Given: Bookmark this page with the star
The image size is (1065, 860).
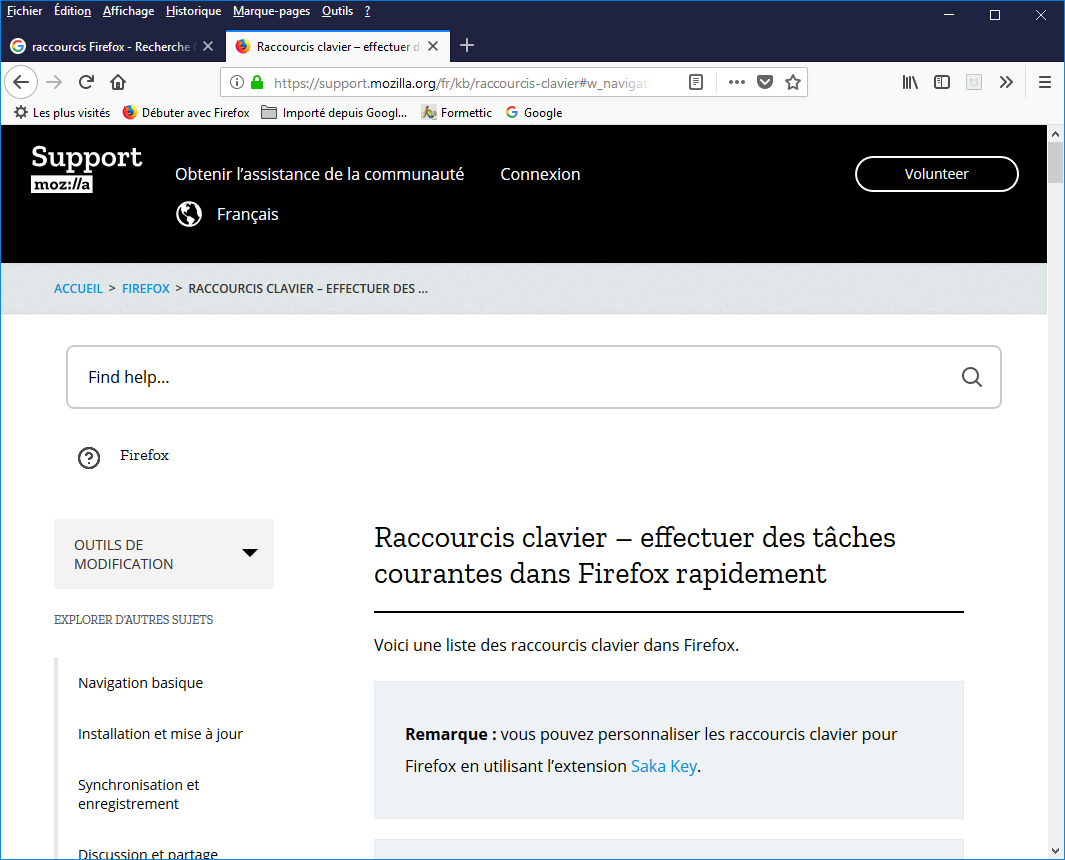Looking at the screenshot, I should 793,82.
